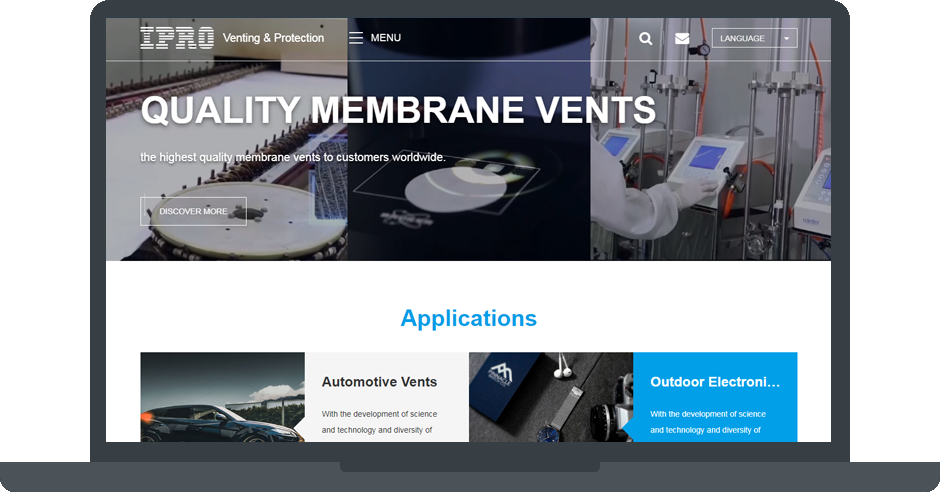Select the LANGUAGE selector box
Screen dimensions: 940x492
754,38
